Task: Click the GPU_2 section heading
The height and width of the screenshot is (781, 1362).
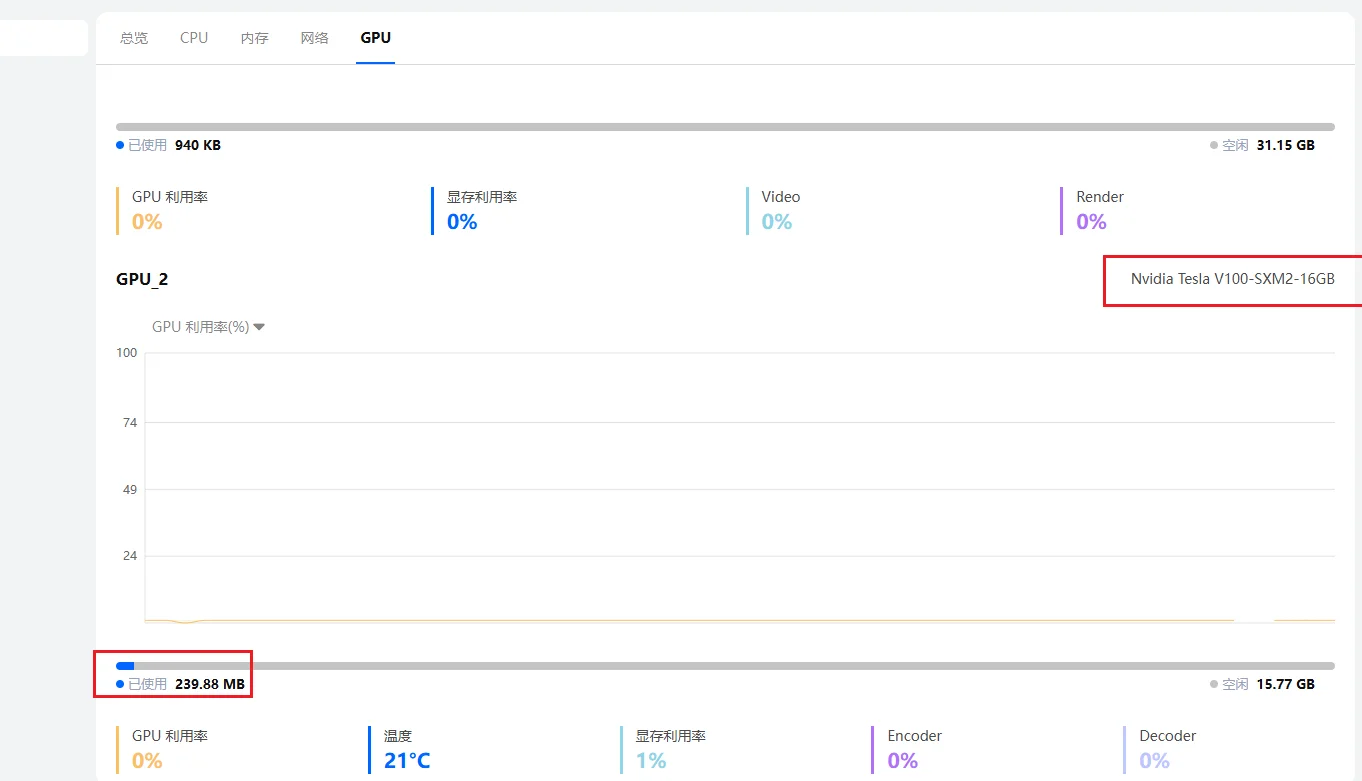Action: [142, 279]
